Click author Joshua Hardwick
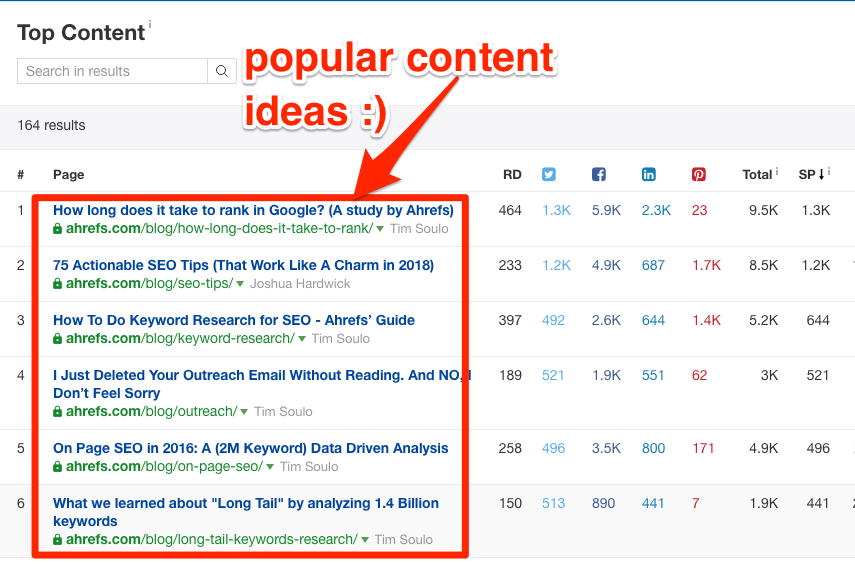 click(x=300, y=284)
